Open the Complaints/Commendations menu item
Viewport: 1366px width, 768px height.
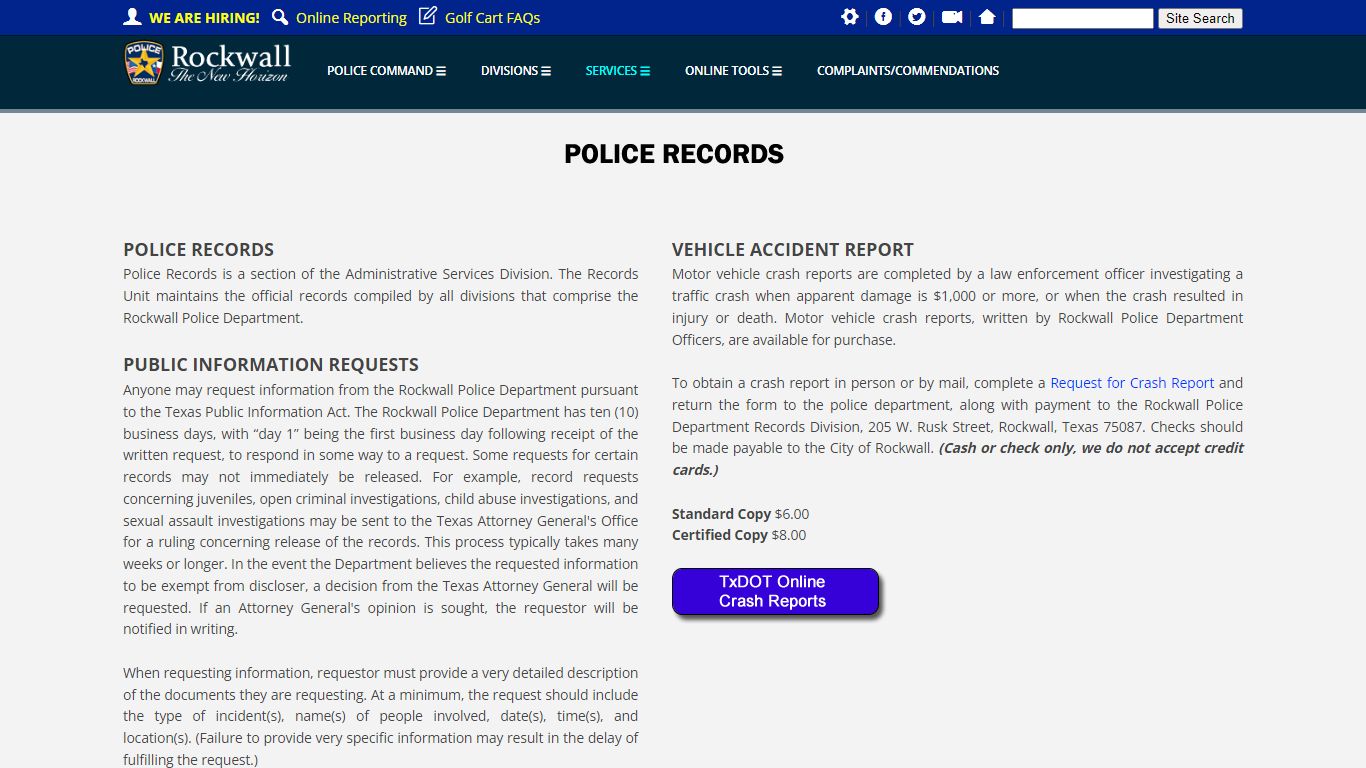pos(908,71)
